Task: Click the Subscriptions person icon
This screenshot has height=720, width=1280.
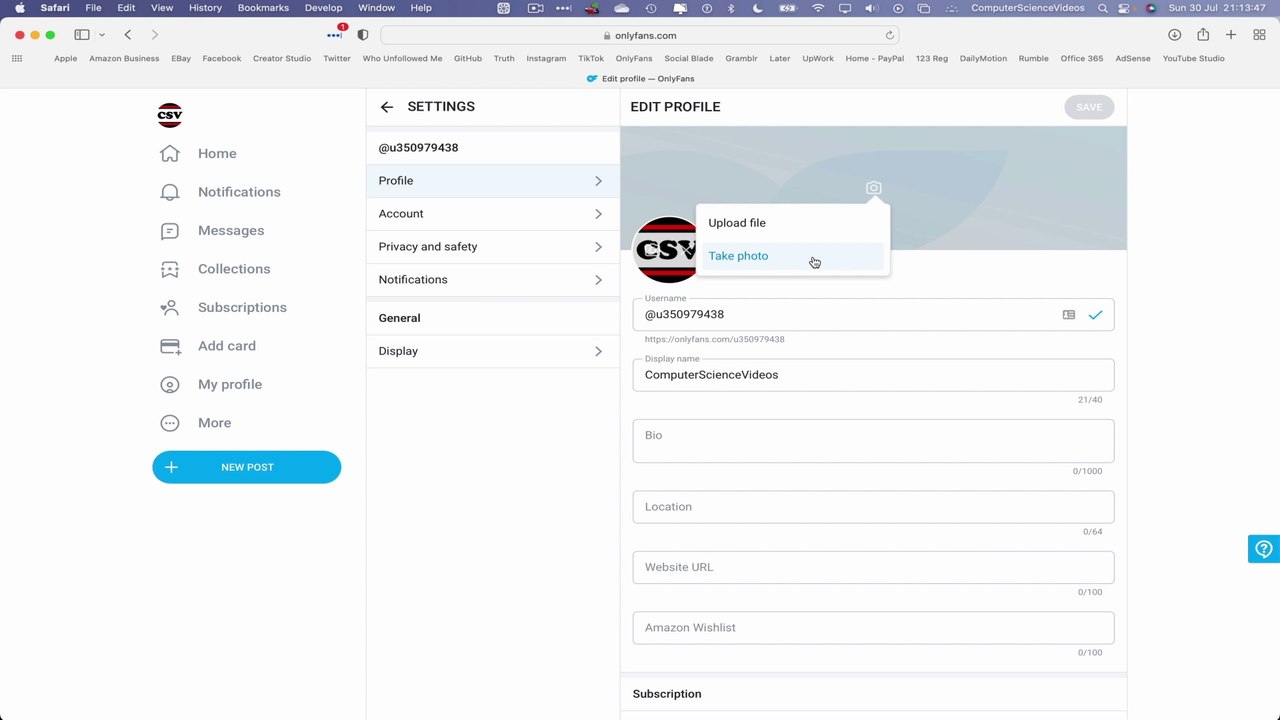Action: 170,308
